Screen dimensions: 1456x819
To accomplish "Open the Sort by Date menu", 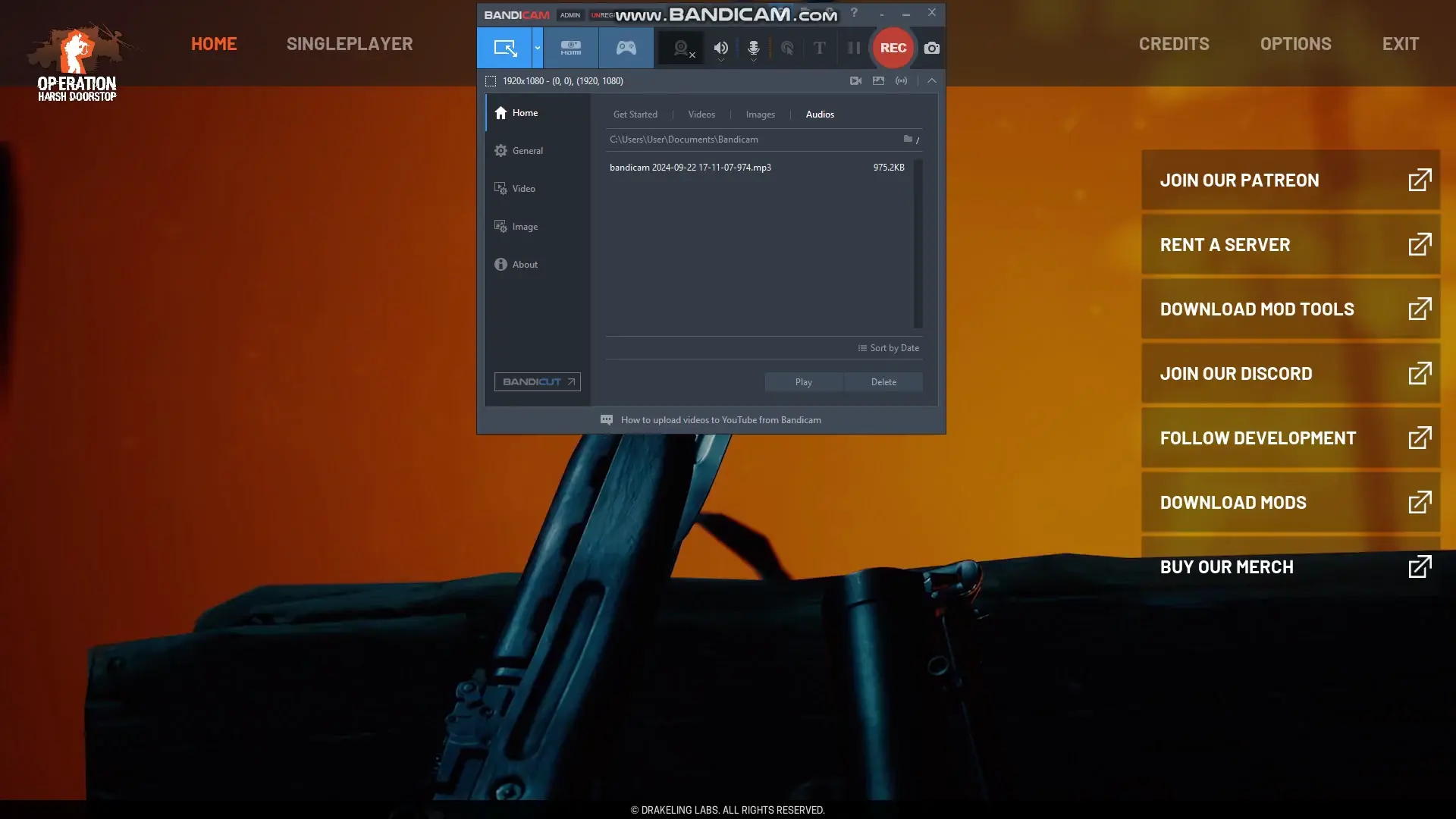I will 889,348.
